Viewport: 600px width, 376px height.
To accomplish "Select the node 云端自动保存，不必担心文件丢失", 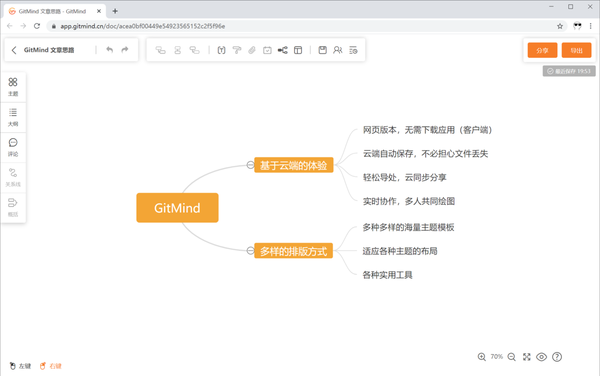I will (426, 154).
